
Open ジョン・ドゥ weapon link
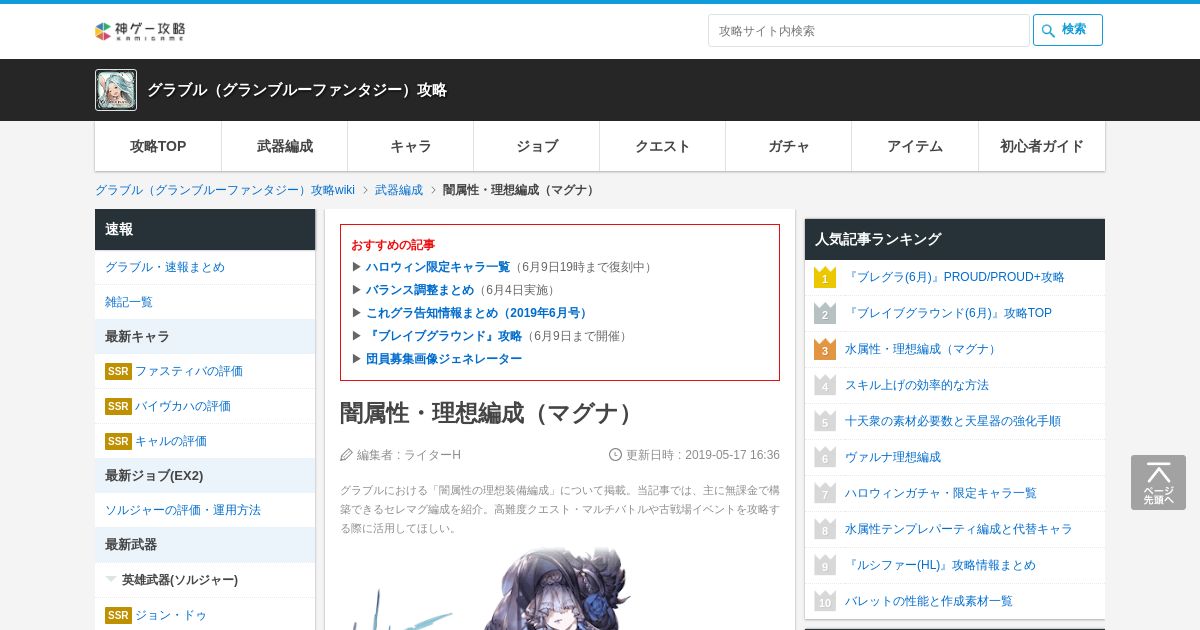click(171, 615)
